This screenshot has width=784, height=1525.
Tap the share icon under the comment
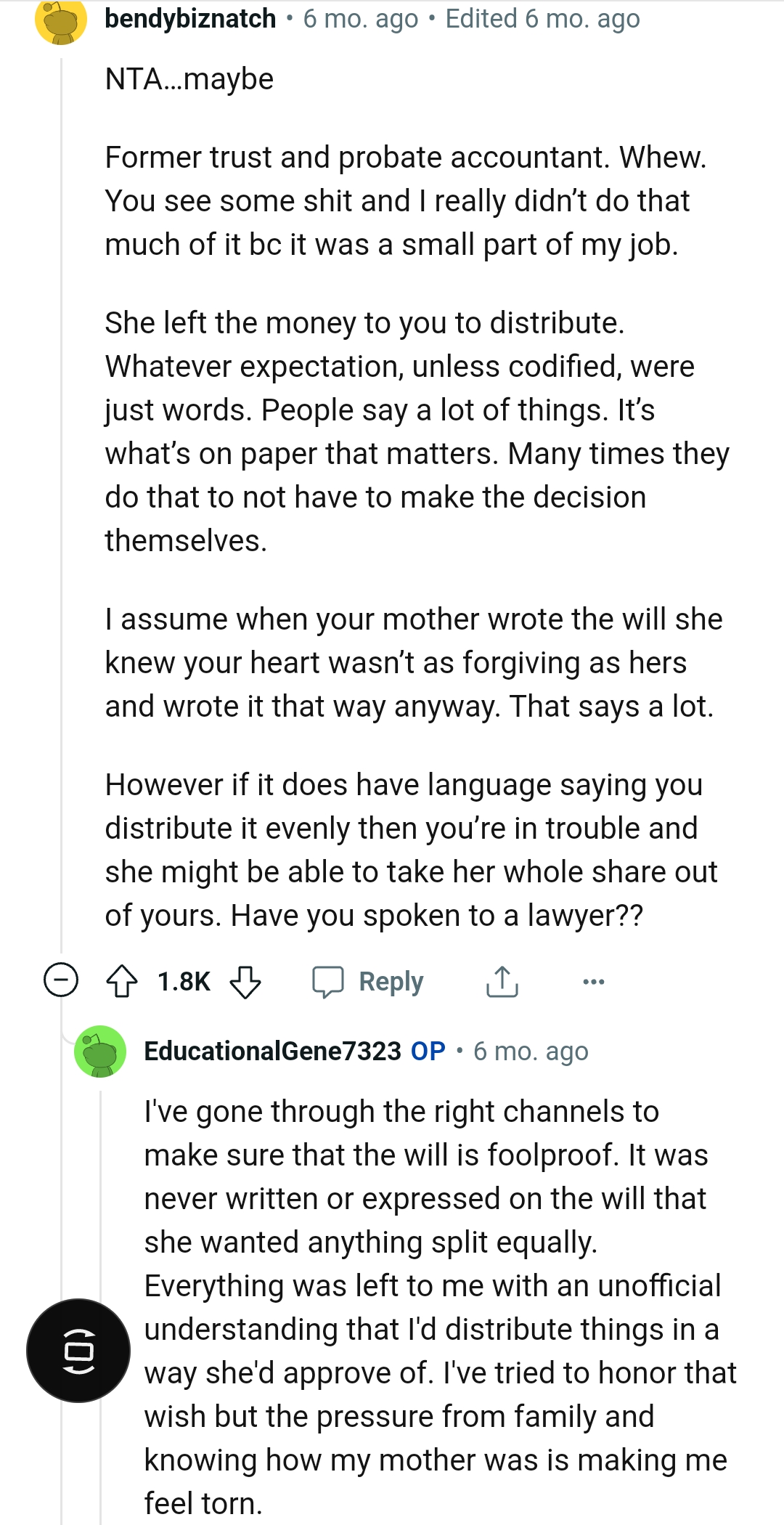coord(502,981)
